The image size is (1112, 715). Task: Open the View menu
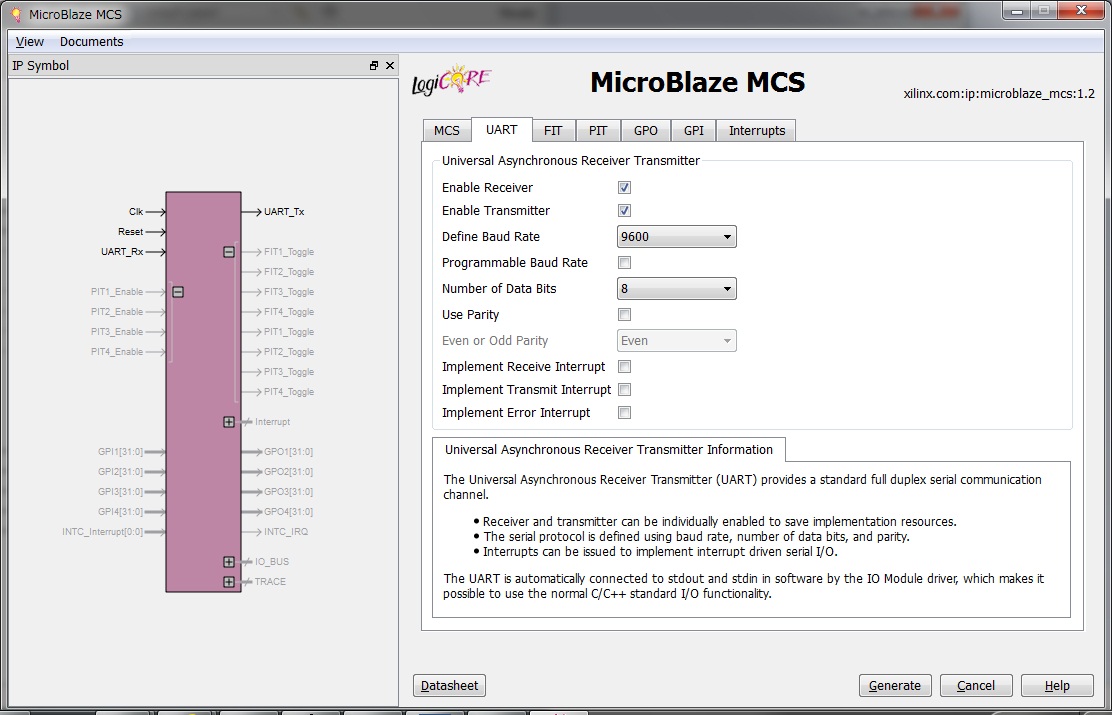click(x=30, y=42)
